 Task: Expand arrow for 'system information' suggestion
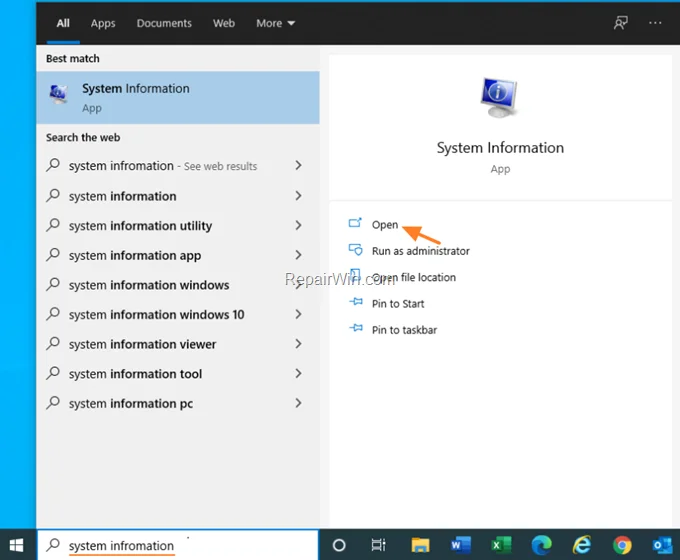(x=298, y=196)
